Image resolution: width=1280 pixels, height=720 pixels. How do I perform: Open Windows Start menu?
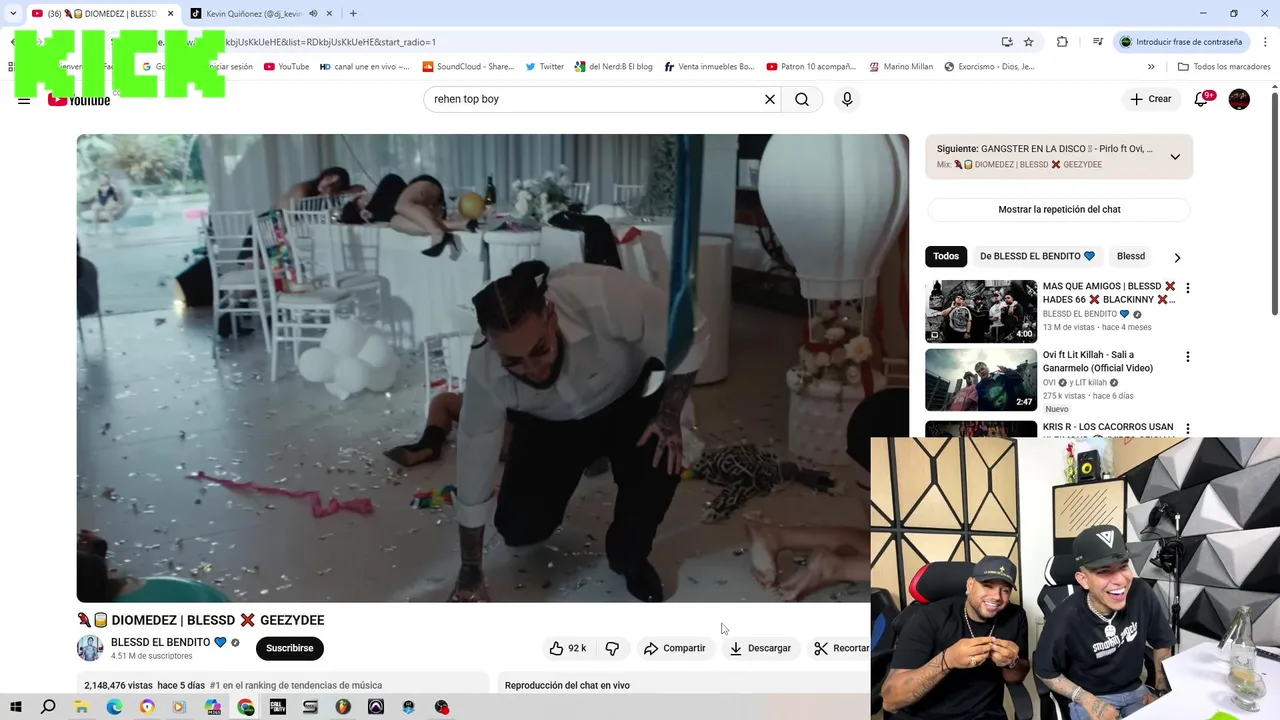click(x=15, y=707)
